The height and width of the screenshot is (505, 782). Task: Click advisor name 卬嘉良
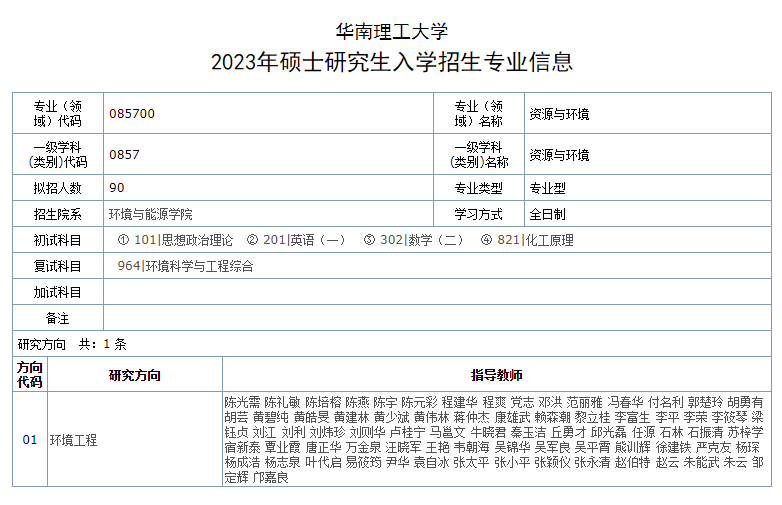271,478
